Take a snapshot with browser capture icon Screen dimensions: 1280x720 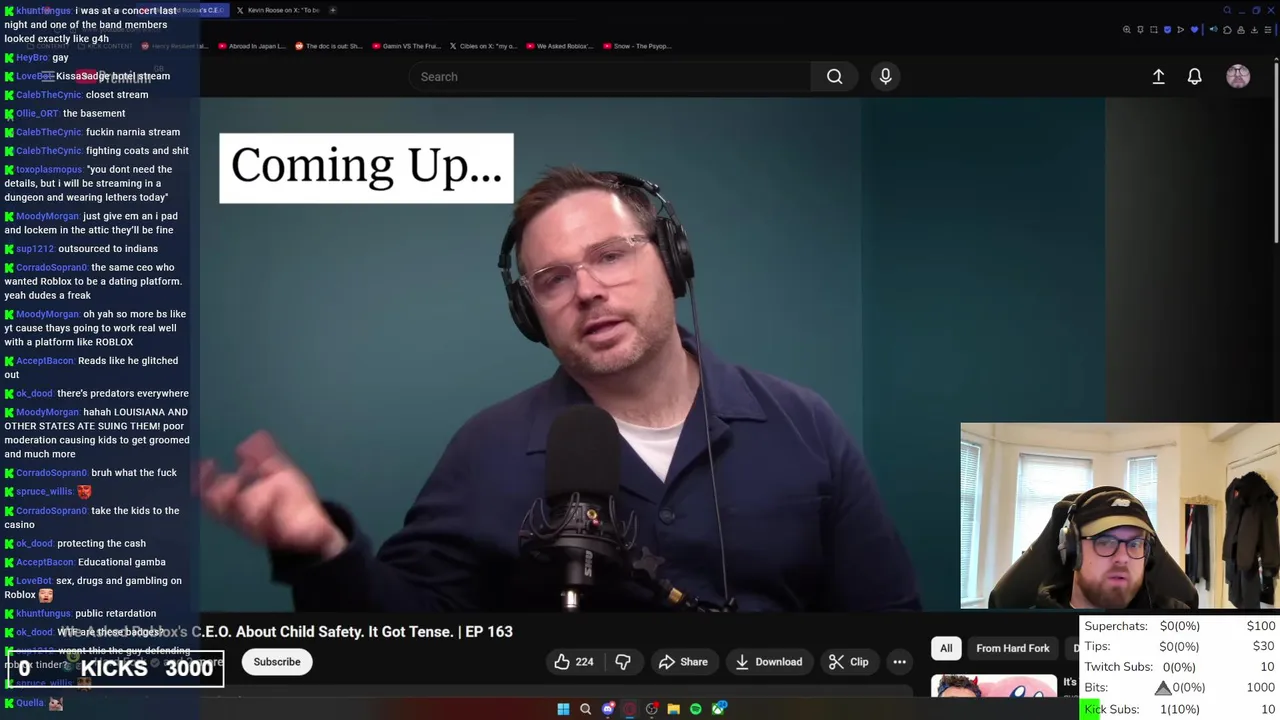point(1154,30)
